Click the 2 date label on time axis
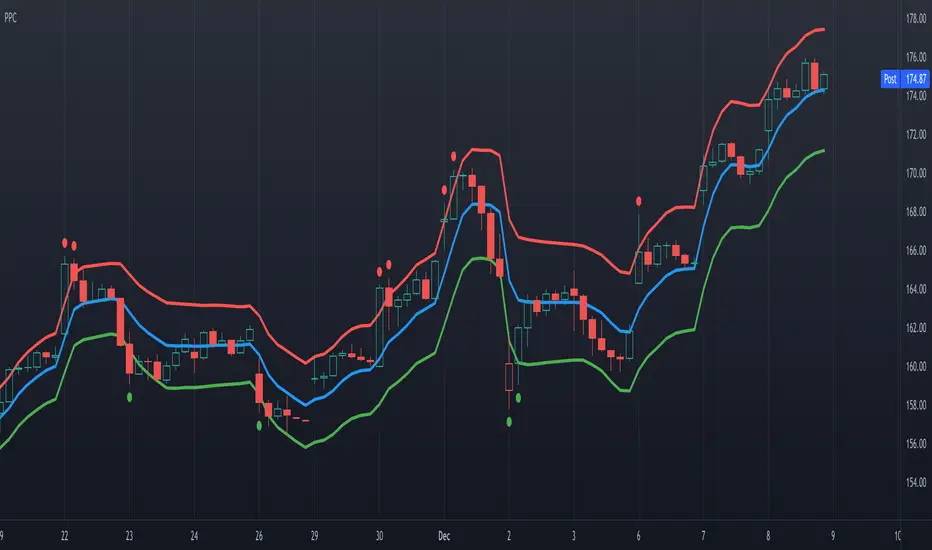932x550 pixels. point(509,536)
